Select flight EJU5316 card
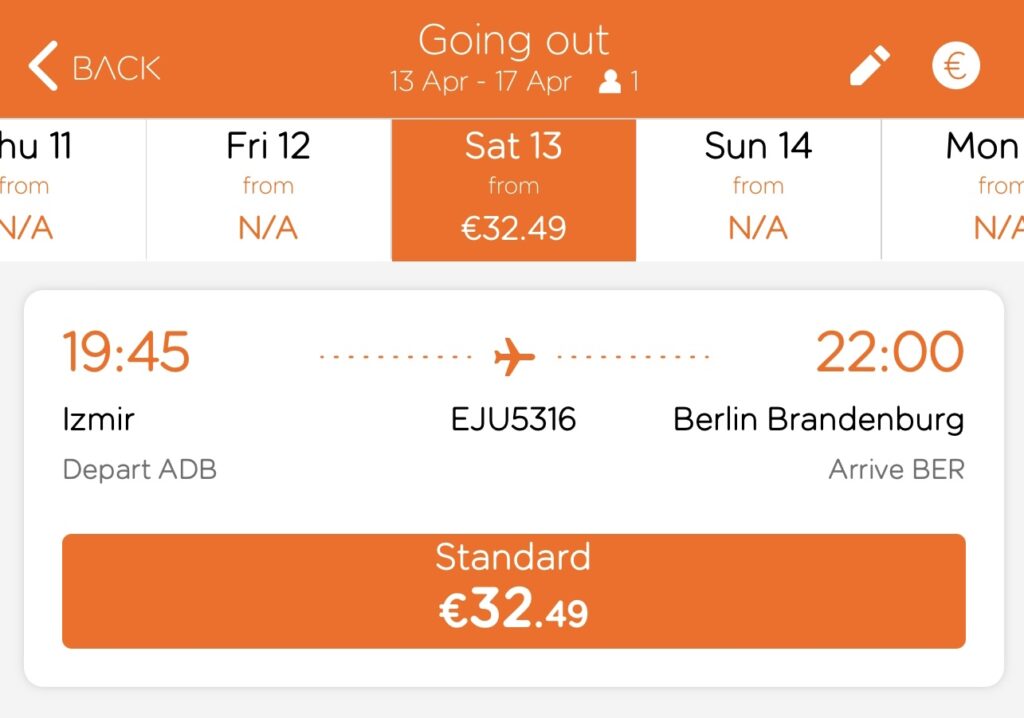 point(512,420)
